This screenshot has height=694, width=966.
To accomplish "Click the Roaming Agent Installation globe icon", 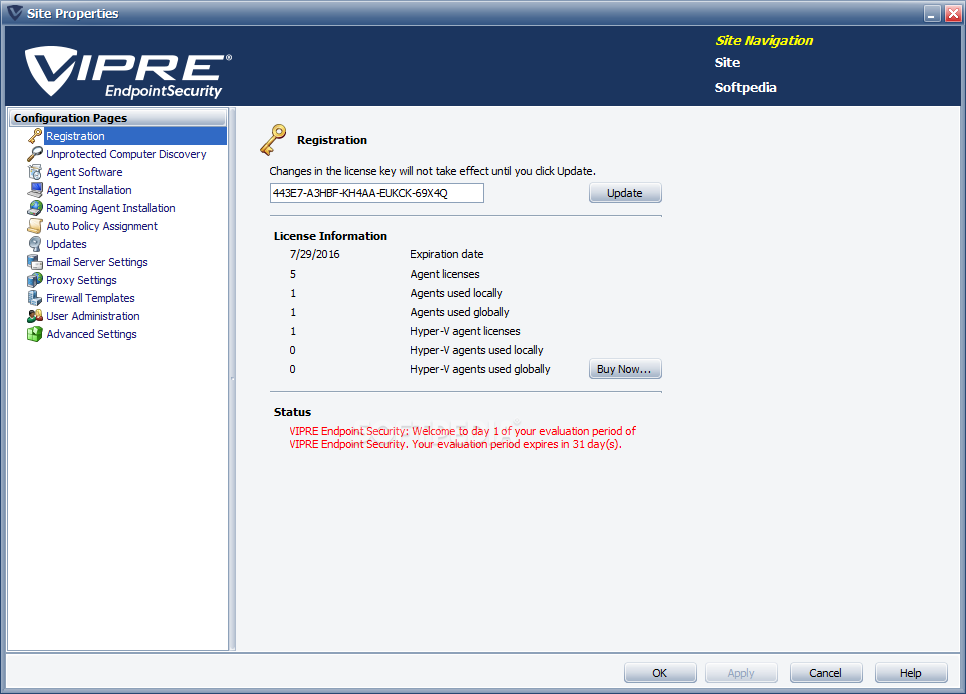I will click(x=35, y=208).
